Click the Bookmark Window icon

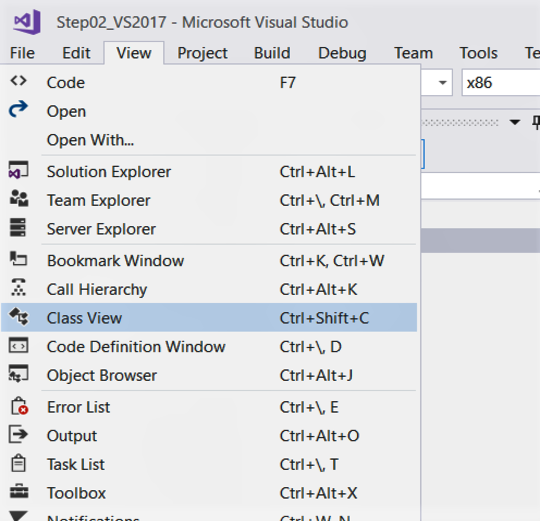click(18, 259)
